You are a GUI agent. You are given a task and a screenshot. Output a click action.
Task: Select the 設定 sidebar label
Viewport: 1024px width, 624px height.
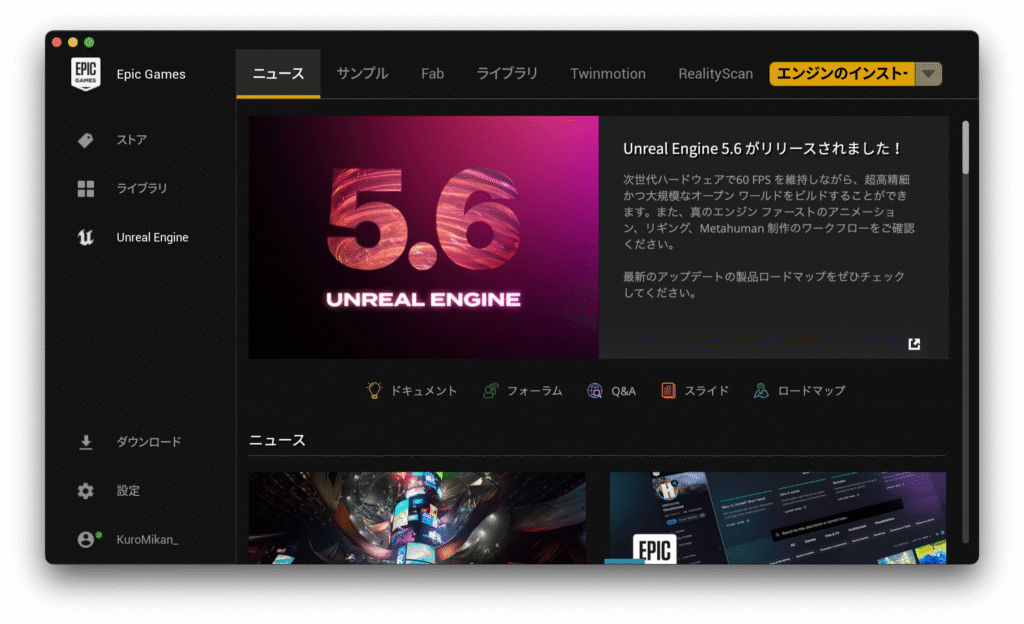[128, 490]
